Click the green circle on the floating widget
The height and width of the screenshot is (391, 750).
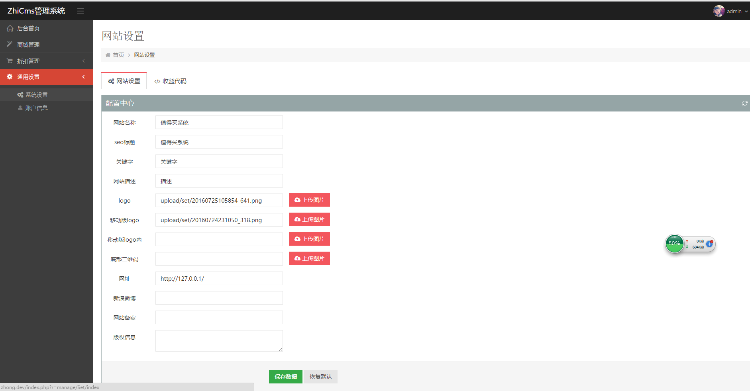[674, 244]
